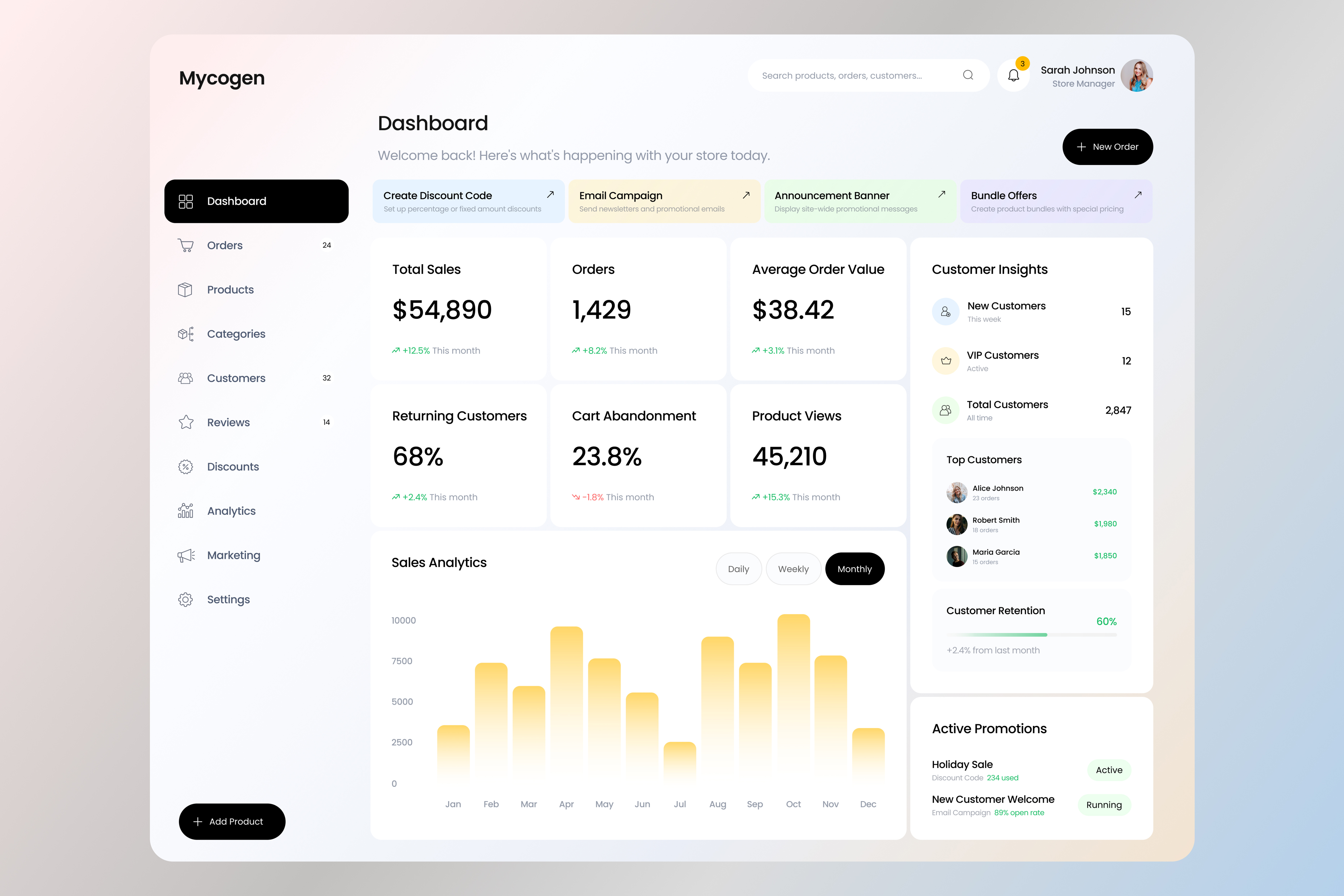This screenshot has width=1344, height=896.
Task: Open Analytics via the chart icon
Action: [x=186, y=511]
